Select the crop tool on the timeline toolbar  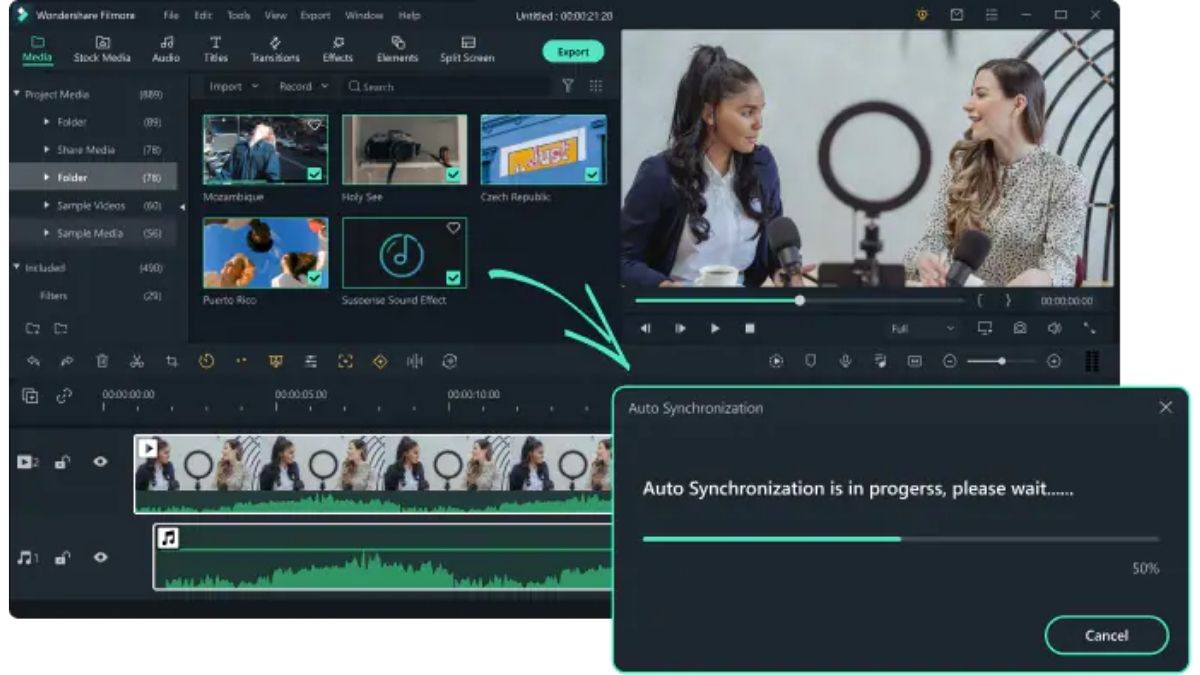coord(170,362)
